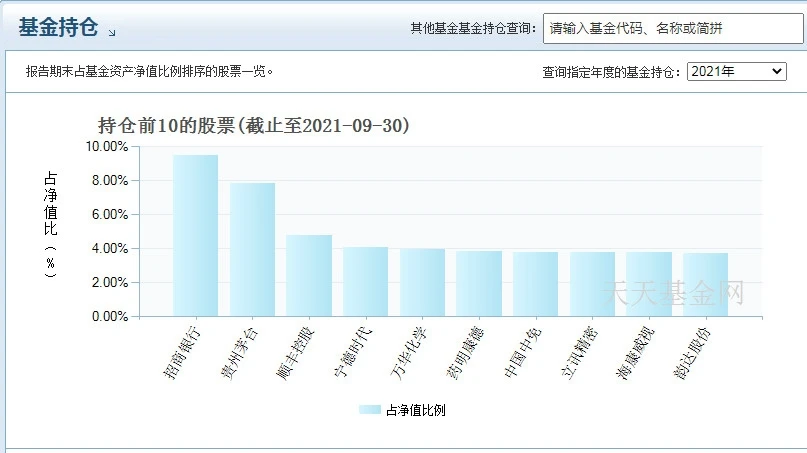
Task: Click the 报告期末占基金资产净值比例 description text
Action: coord(150,71)
